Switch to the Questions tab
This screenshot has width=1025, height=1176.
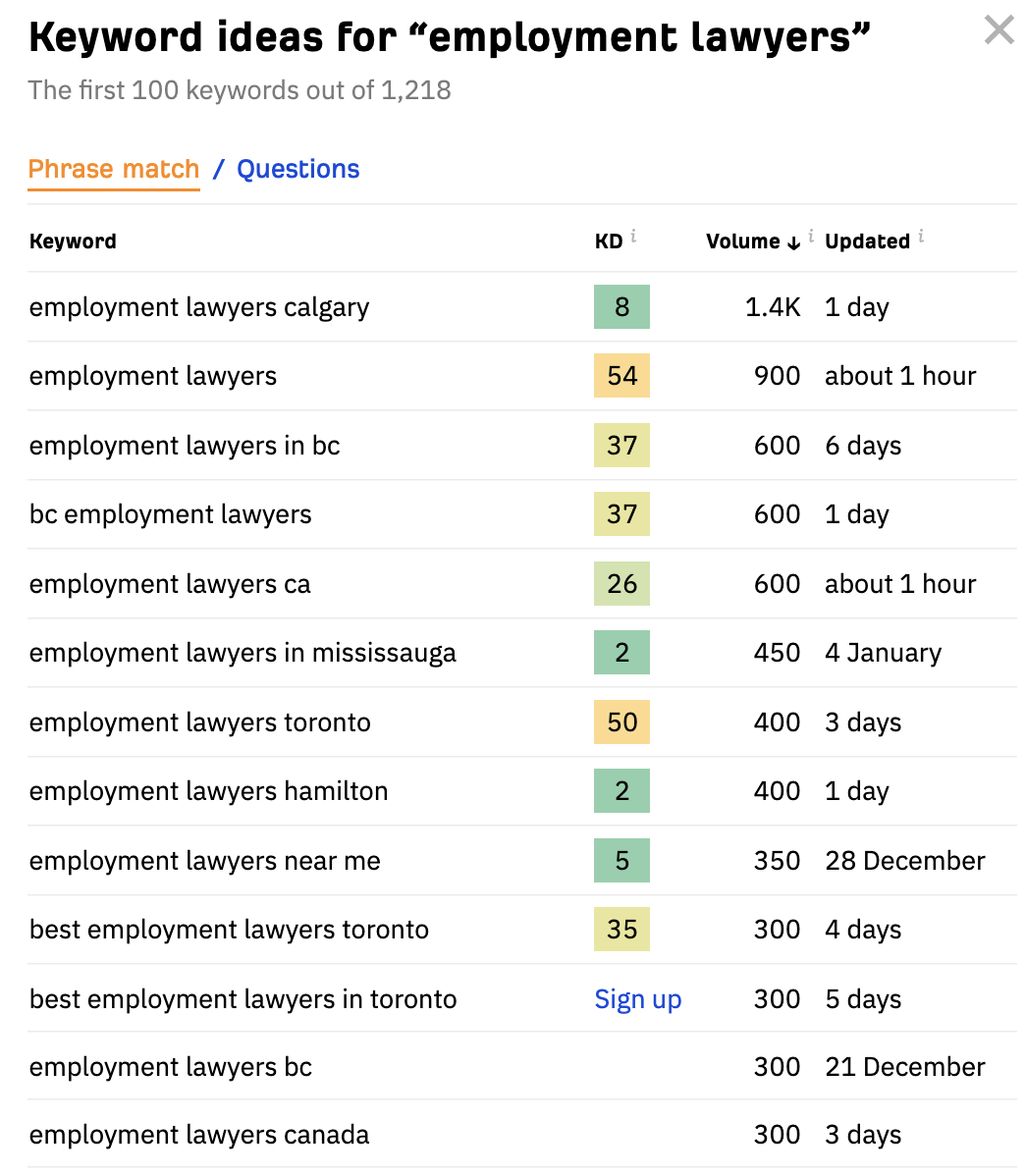pos(298,169)
